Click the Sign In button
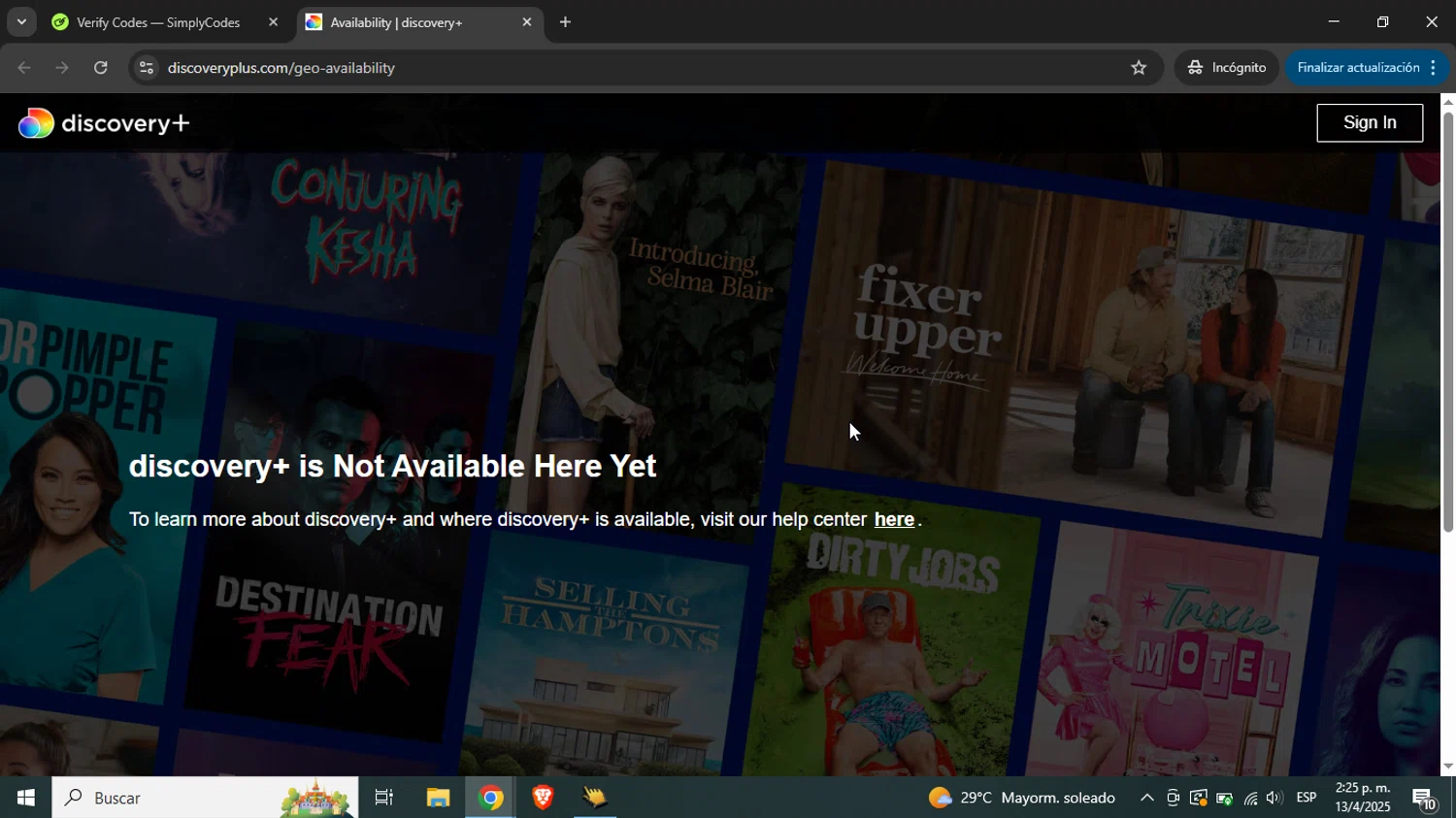 (x=1369, y=123)
